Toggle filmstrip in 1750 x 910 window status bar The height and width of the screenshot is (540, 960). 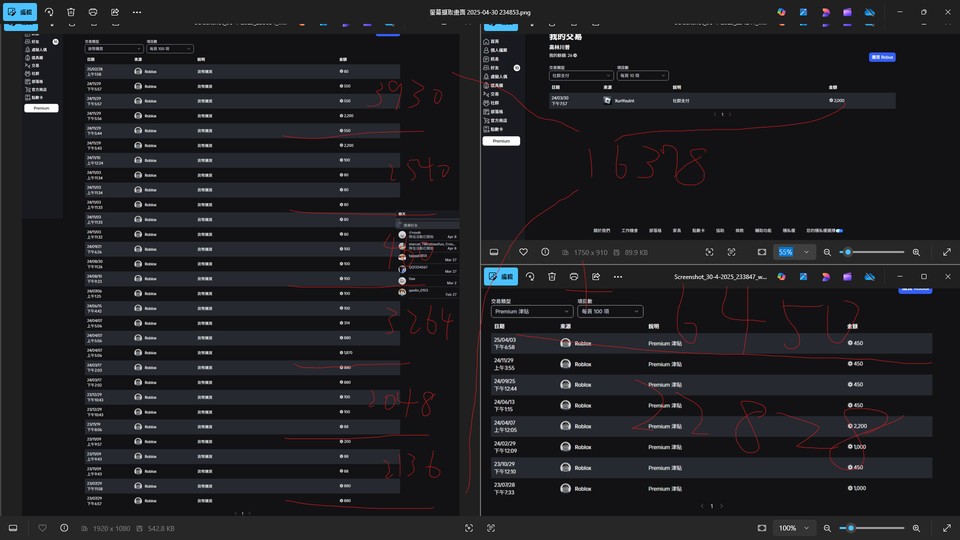(494, 252)
